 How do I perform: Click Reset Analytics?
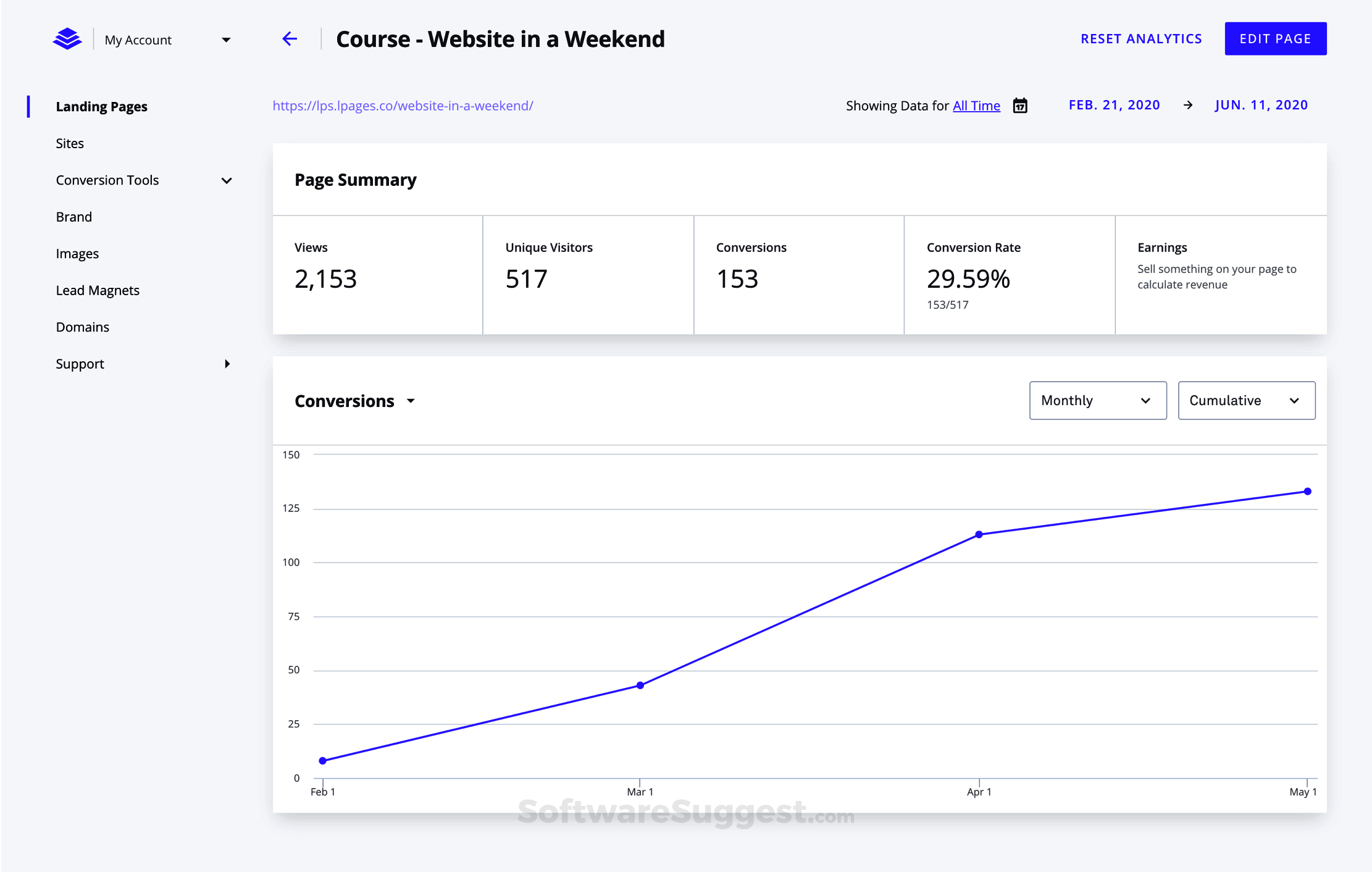(1141, 39)
